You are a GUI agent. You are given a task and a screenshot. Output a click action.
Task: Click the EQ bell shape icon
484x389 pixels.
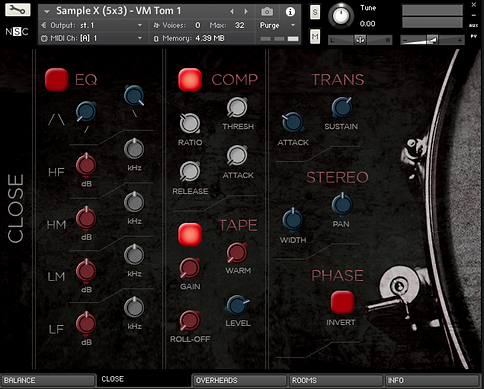56,119
